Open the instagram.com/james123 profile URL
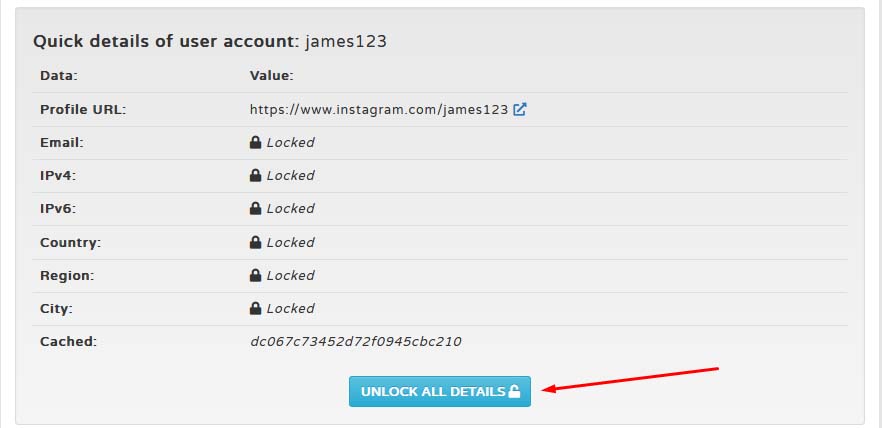882x428 pixels. (379, 110)
